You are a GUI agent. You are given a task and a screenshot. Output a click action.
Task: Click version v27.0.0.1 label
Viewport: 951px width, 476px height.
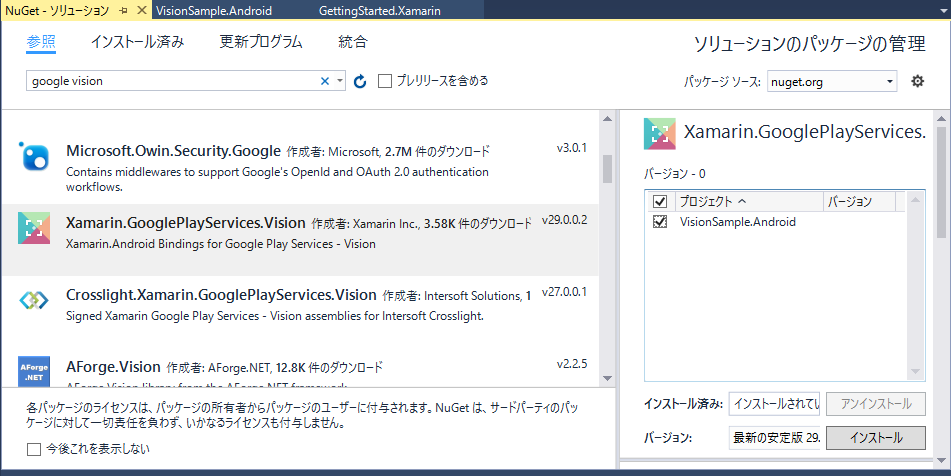565,292
